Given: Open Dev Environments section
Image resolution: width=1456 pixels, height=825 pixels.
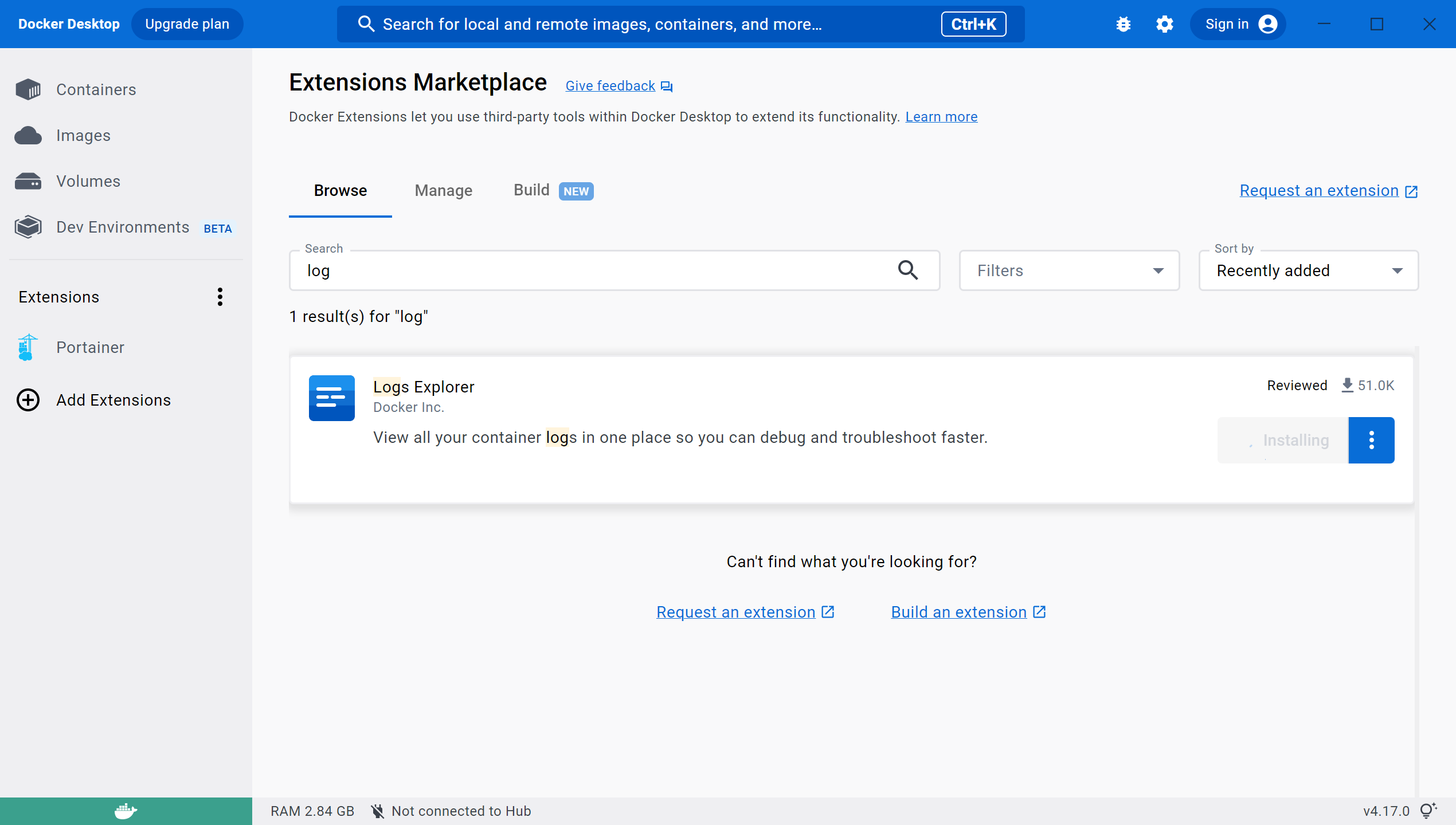Looking at the screenshot, I should tap(122, 227).
